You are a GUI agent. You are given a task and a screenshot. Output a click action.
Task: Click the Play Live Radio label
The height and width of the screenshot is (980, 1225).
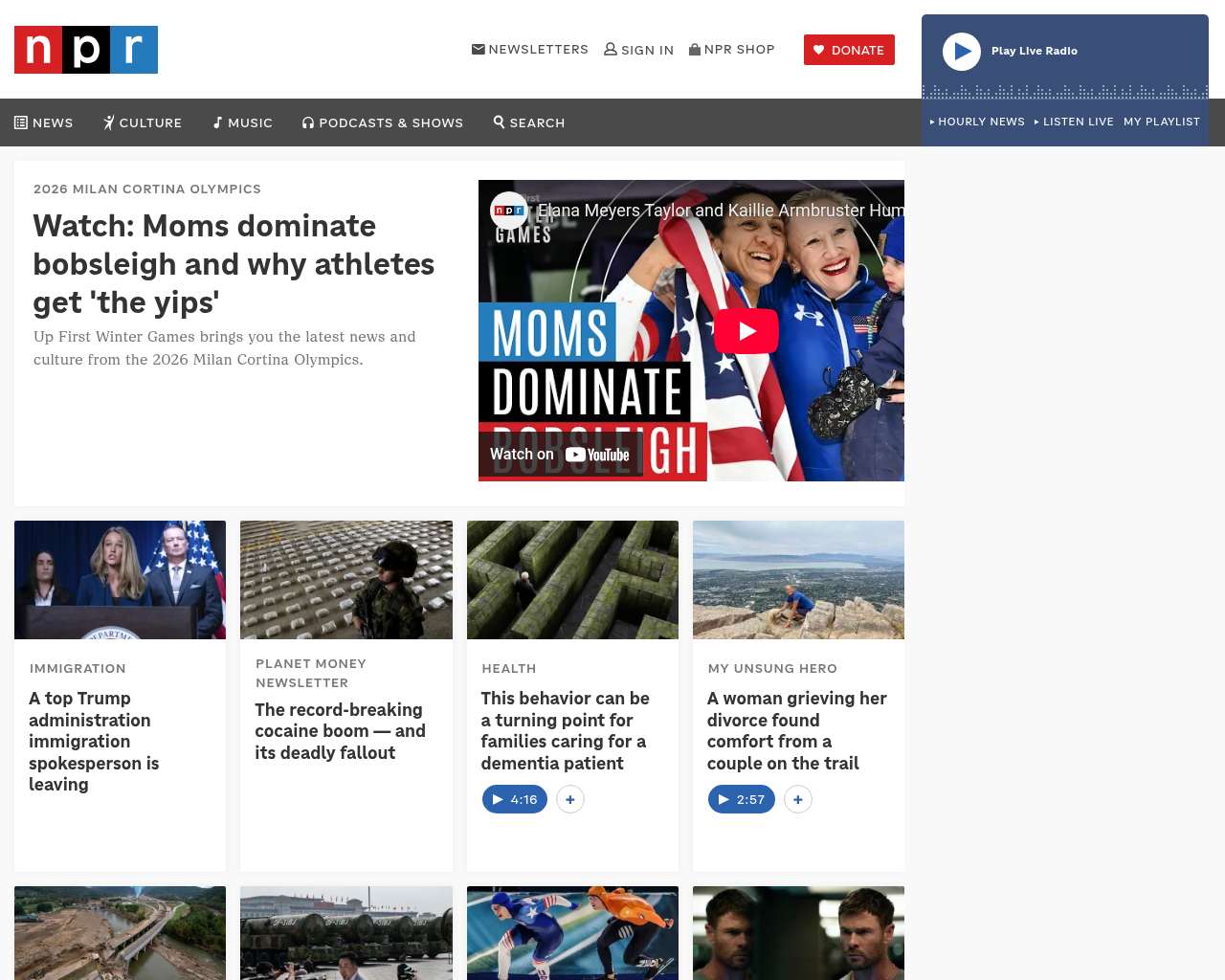point(1035,51)
